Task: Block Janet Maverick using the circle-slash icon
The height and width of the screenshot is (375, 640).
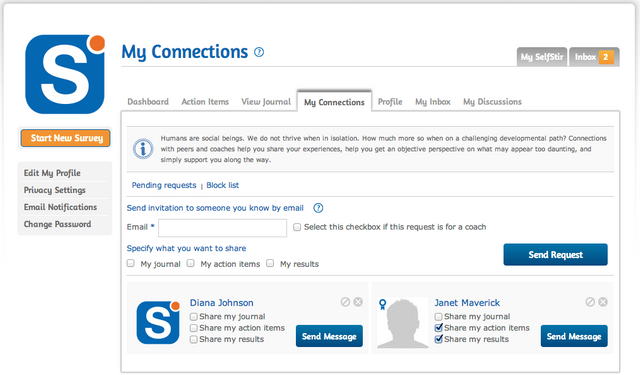Action: (x=590, y=302)
